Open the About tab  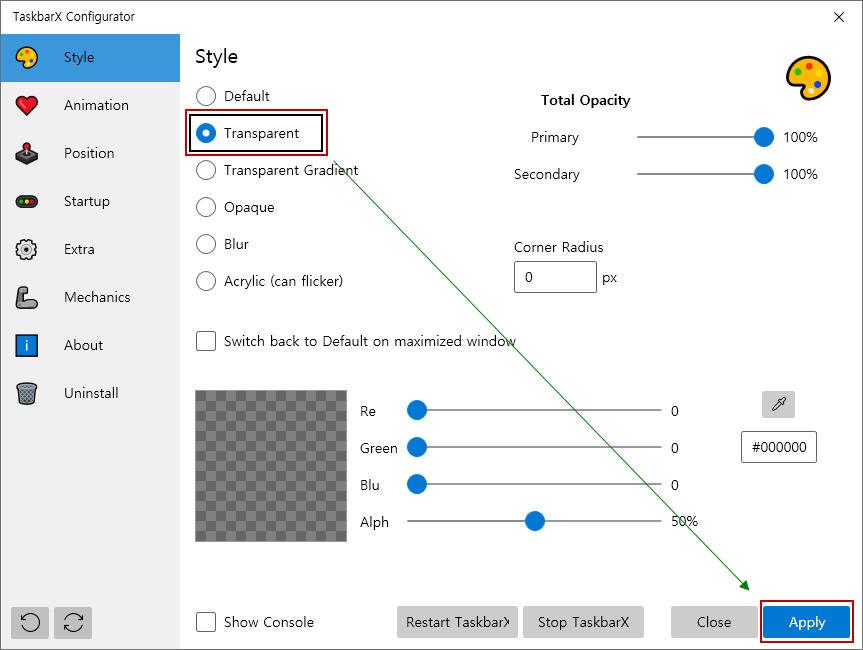pos(90,346)
